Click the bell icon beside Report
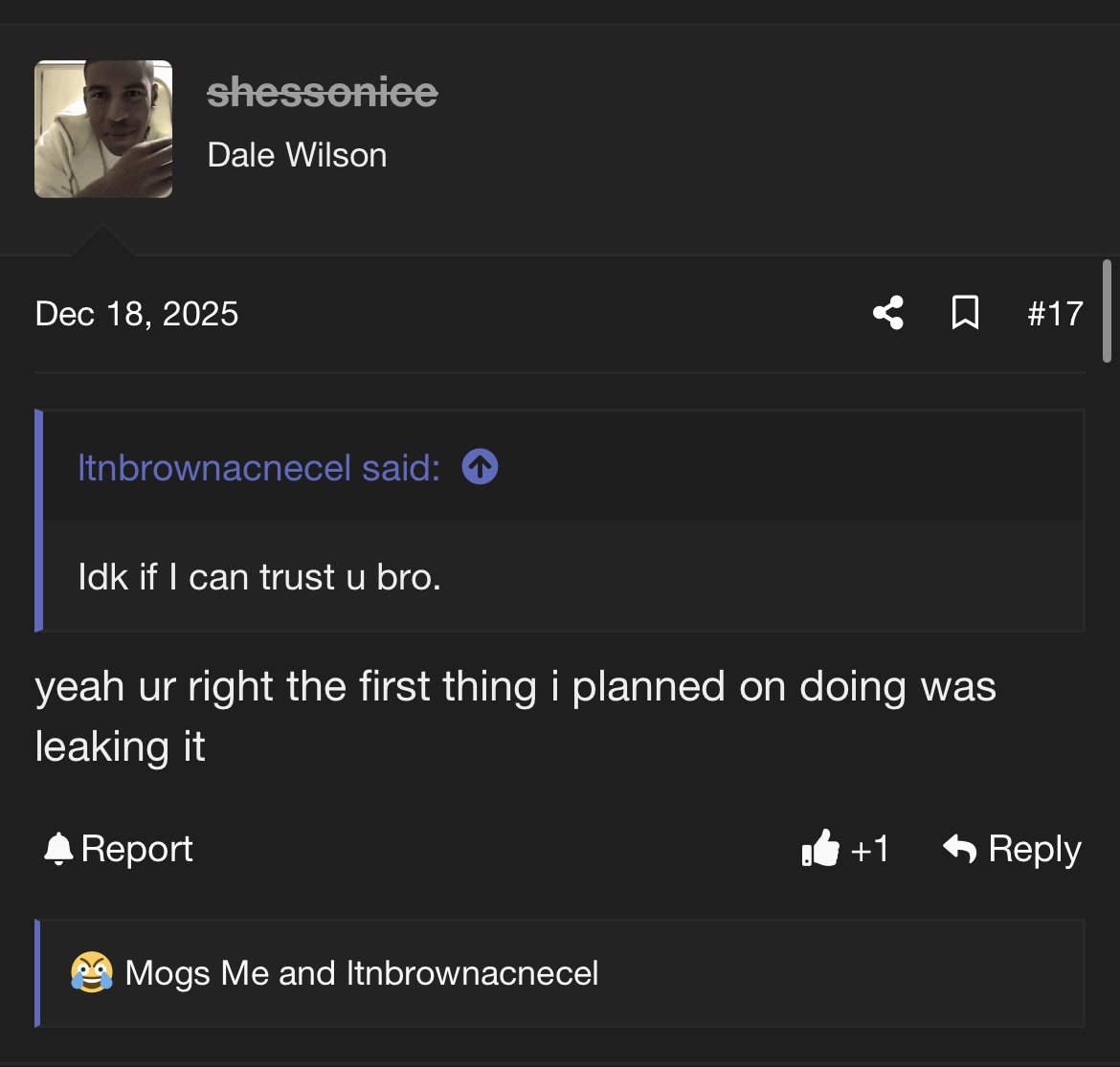 click(58, 849)
